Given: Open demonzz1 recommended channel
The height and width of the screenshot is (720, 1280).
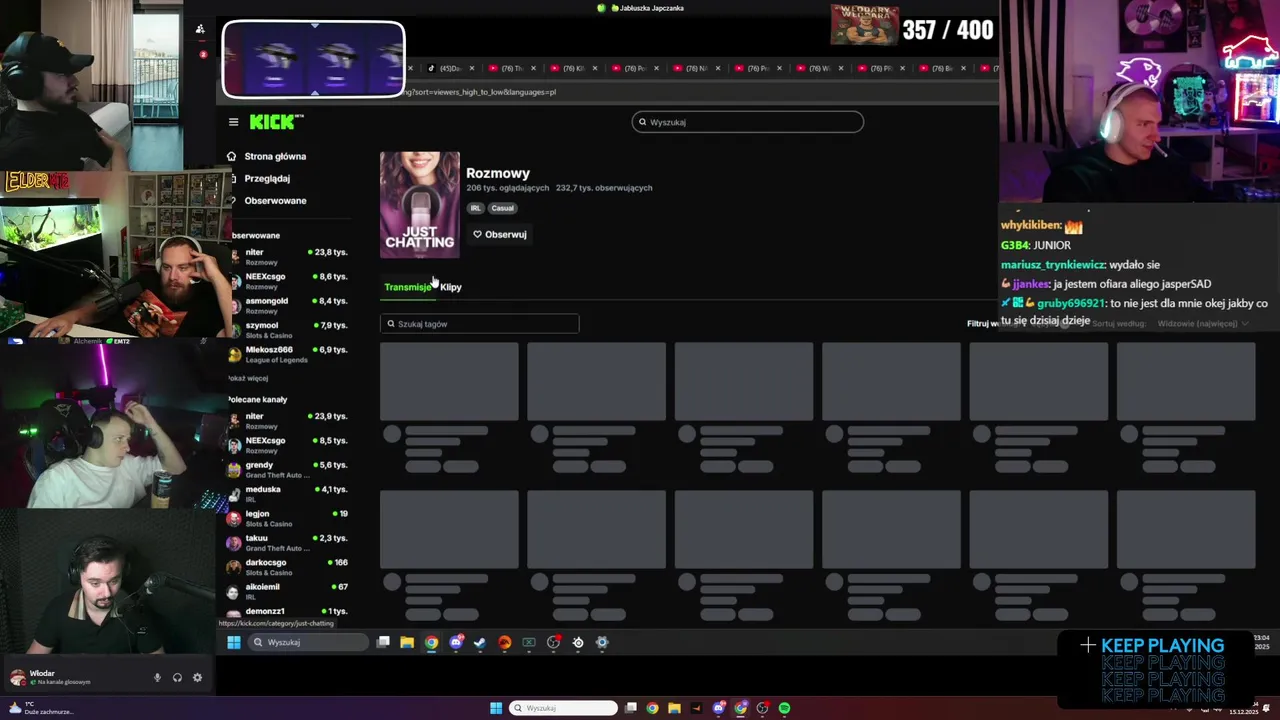Looking at the screenshot, I should [288, 613].
